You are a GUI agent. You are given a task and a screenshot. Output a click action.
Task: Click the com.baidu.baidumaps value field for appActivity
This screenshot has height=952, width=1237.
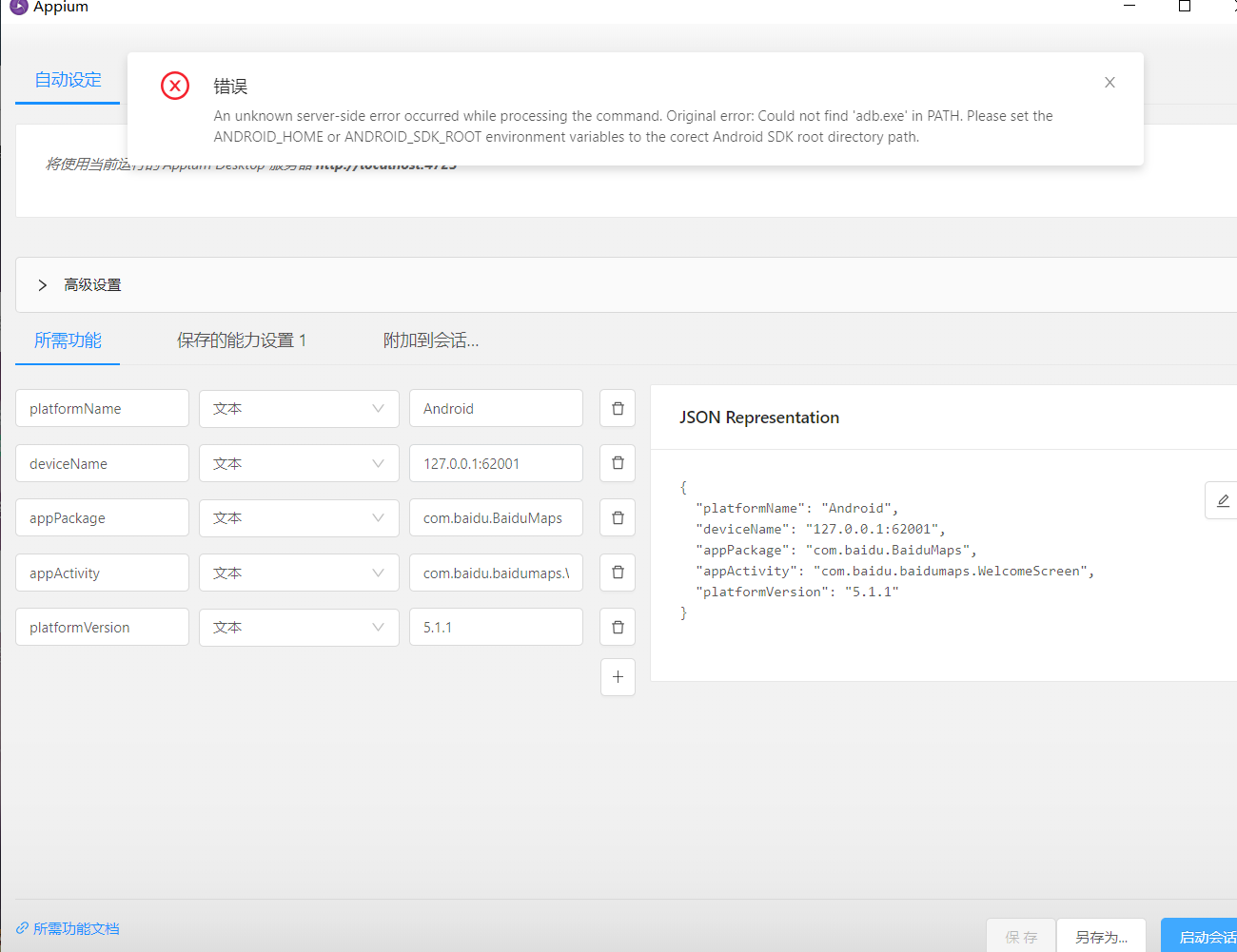point(496,573)
